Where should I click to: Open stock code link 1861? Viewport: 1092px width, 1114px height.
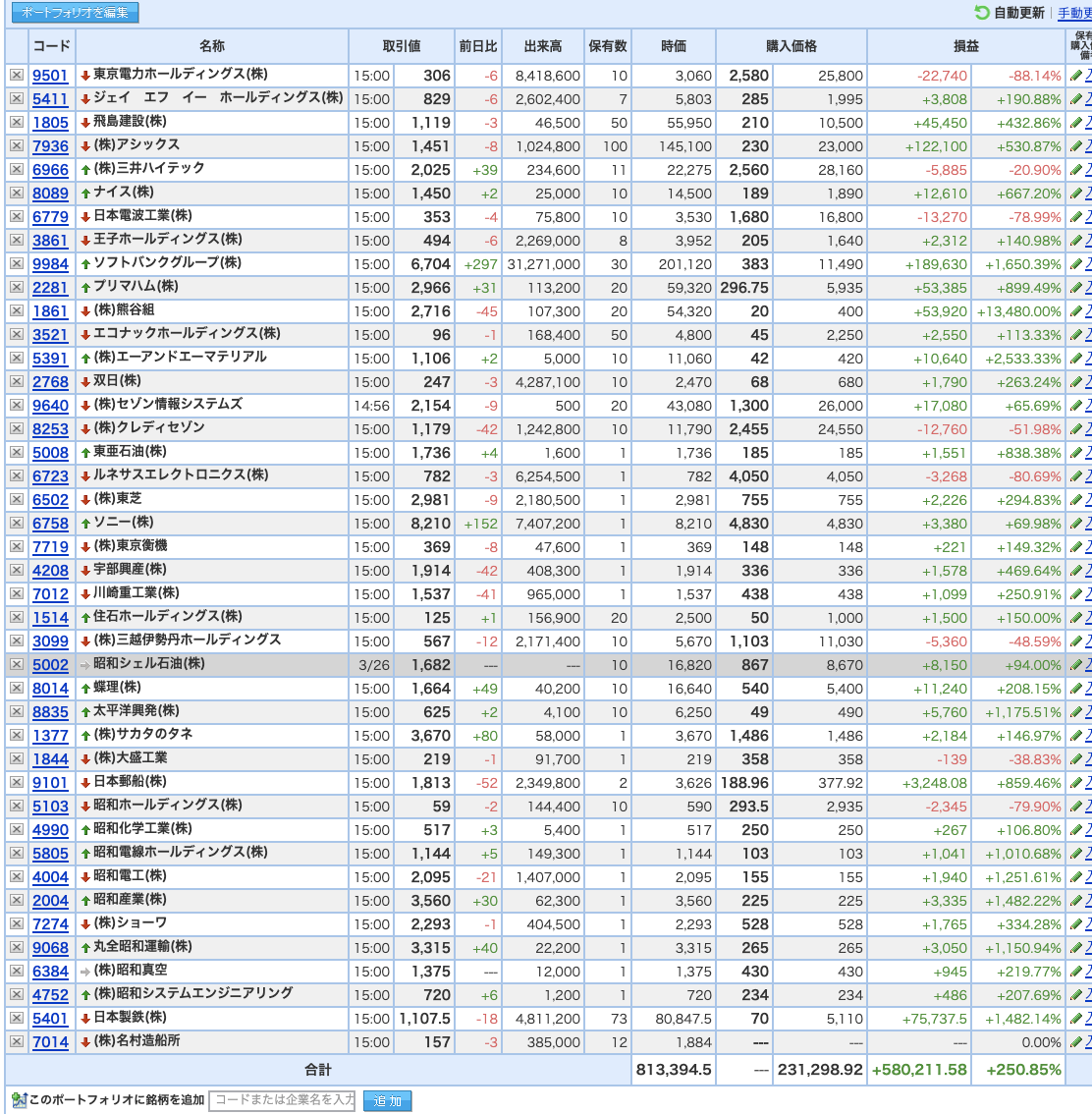pyautogui.click(x=50, y=311)
